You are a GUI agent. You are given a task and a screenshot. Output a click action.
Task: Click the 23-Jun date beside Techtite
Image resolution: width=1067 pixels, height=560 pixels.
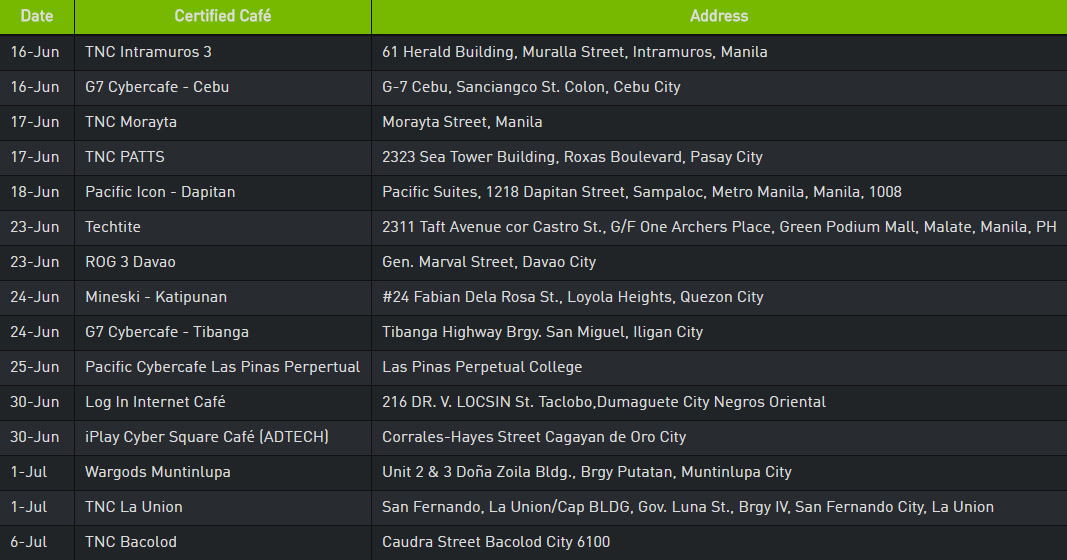click(37, 228)
